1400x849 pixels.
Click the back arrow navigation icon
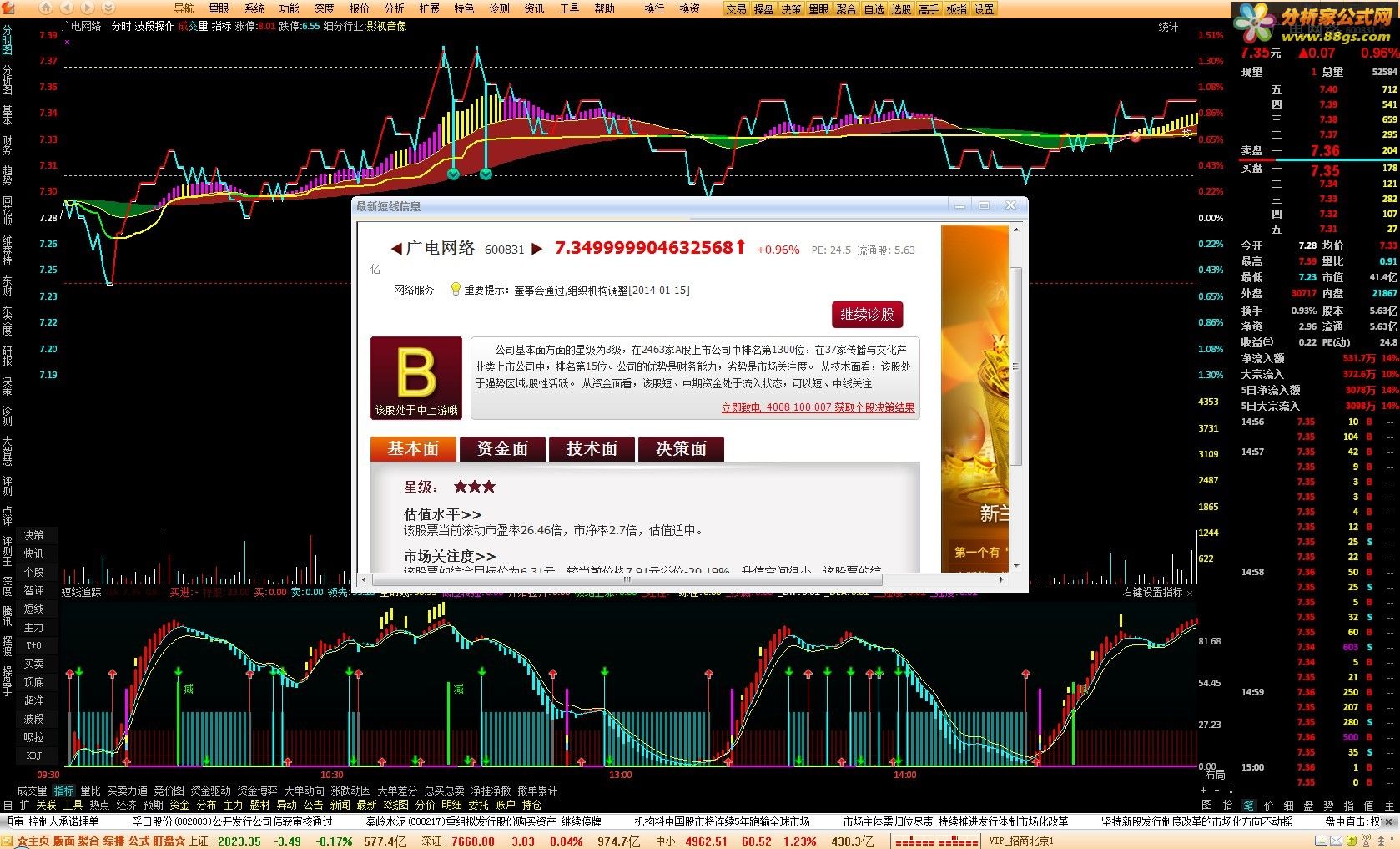(66, 8)
